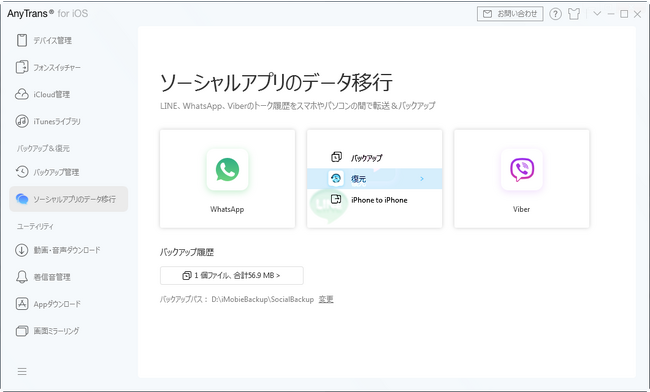The width and height of the screenshot is (650, 392).
Task: Click the お問い合わせ contact button
Action: tap(510, 14)
